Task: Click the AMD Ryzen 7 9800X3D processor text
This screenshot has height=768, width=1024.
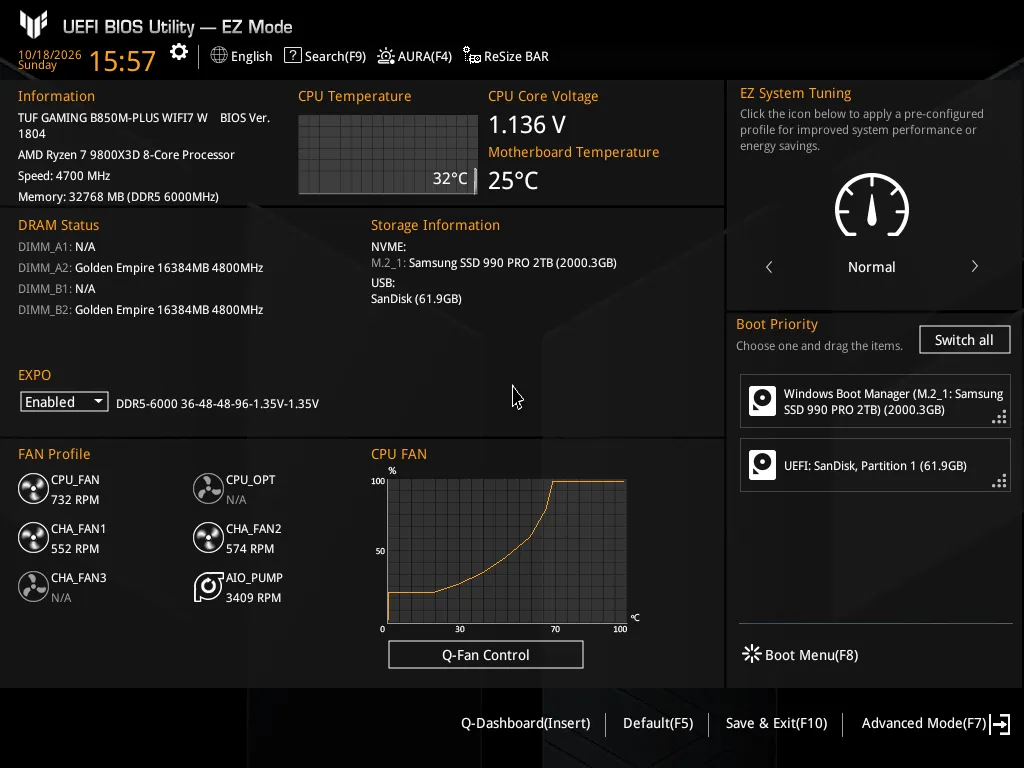Action: click(x=126, y=155)
